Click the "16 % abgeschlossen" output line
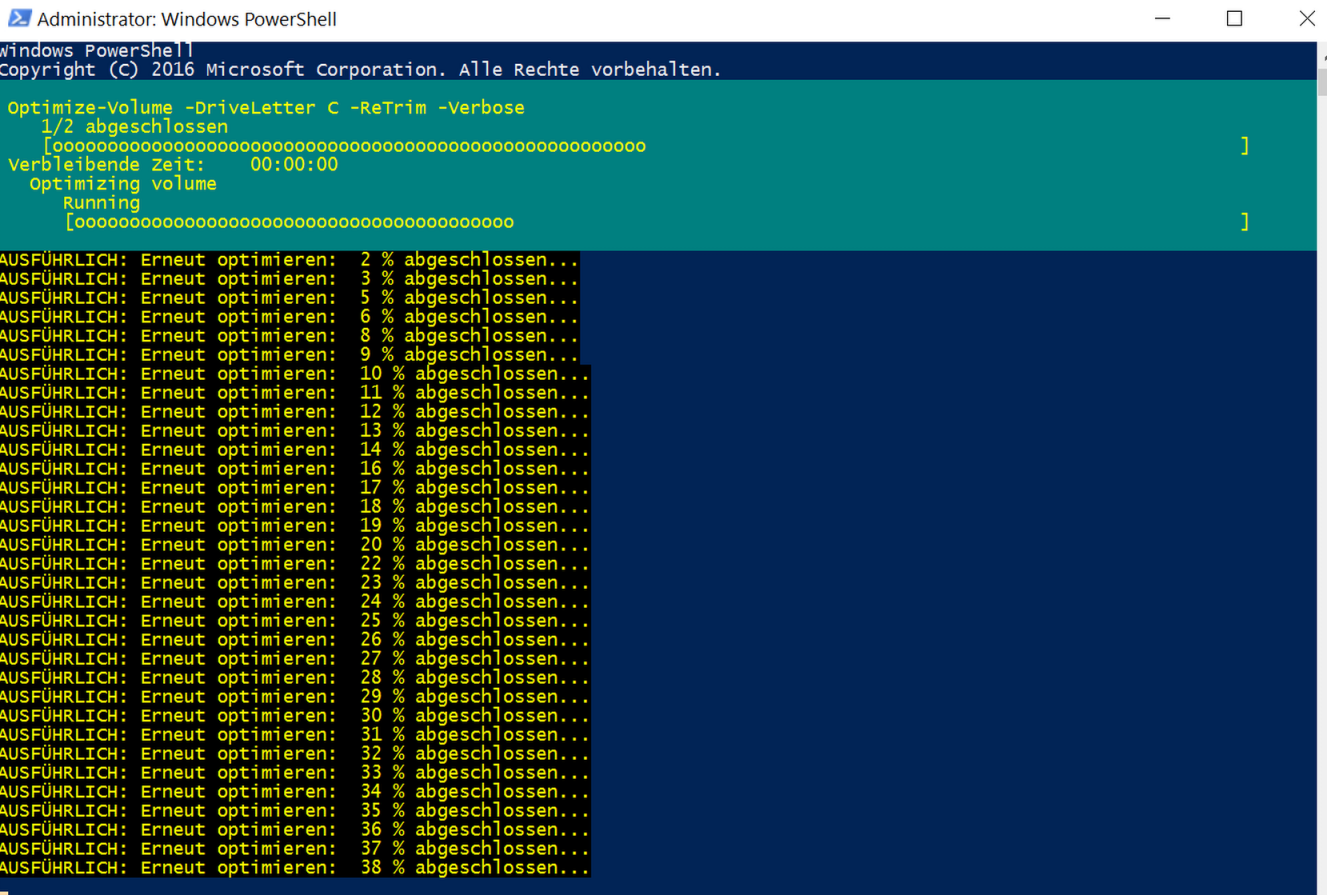 [x=295, y=469]
